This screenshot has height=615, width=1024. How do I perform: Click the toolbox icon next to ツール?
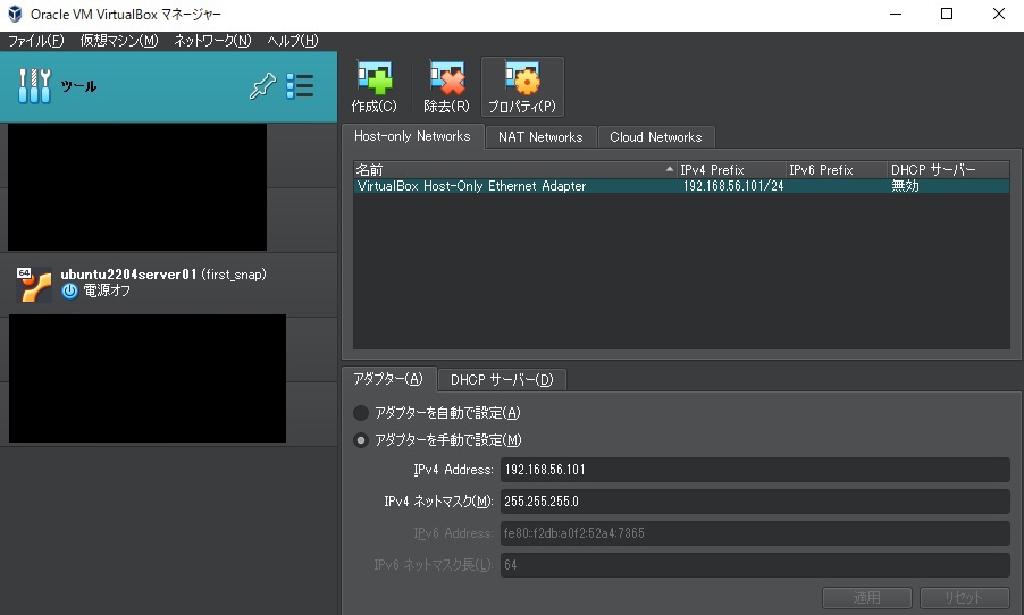(x=34, y=86)
